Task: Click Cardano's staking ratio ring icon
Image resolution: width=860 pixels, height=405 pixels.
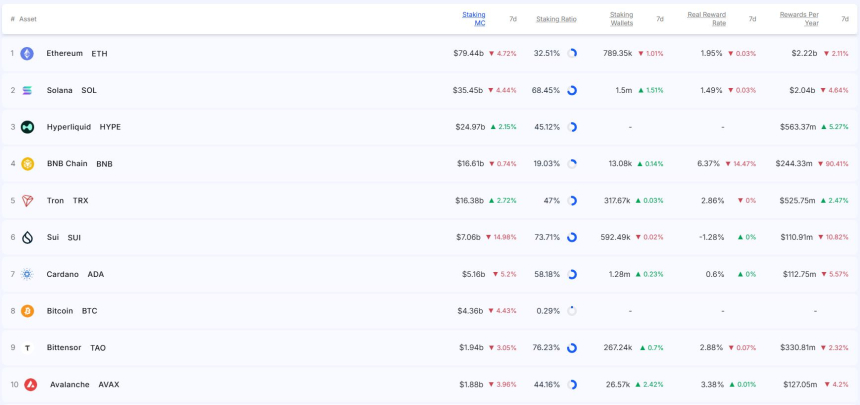Action: point(572,274)
